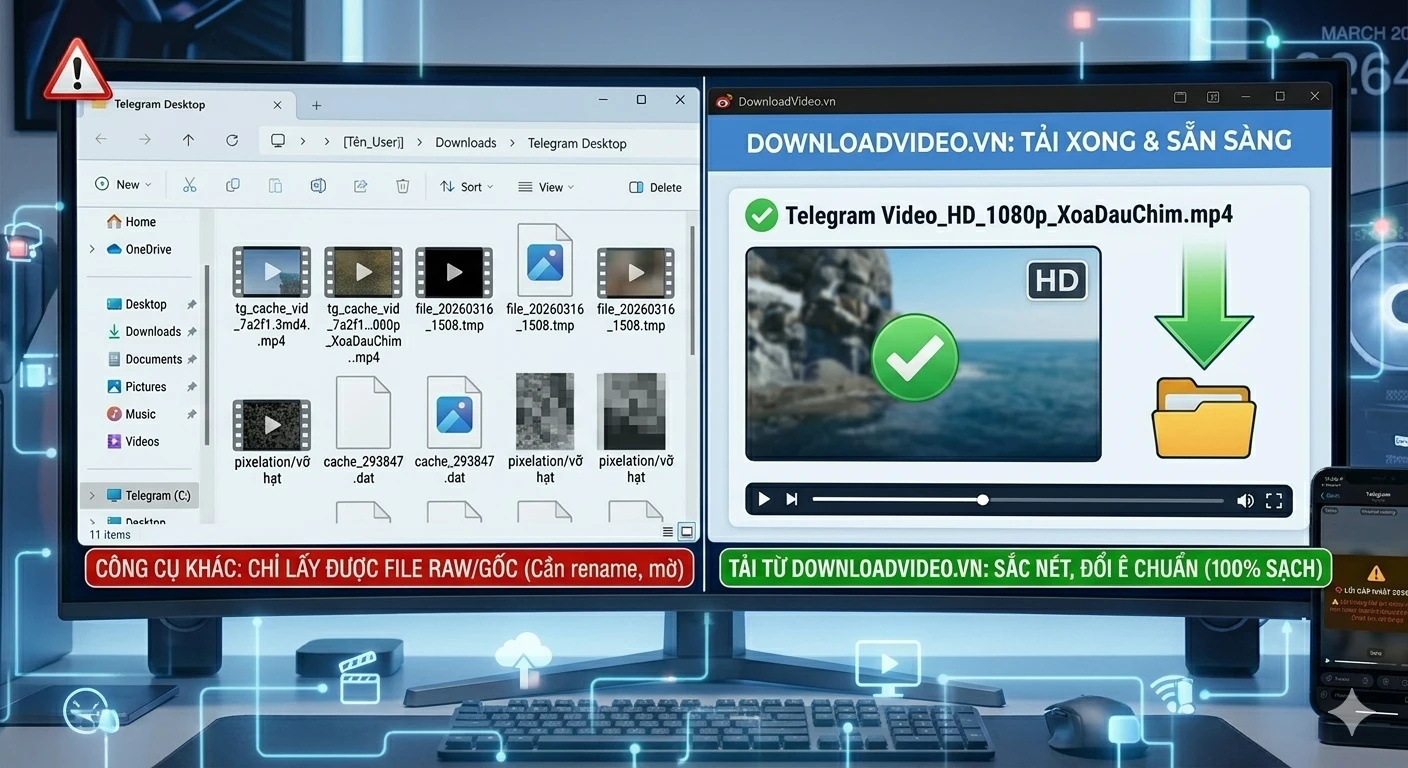Viewport: 1408px width, 768px height.
Task: Open Home in the Explorer sidebar
Action: click(x=130, y=222)
